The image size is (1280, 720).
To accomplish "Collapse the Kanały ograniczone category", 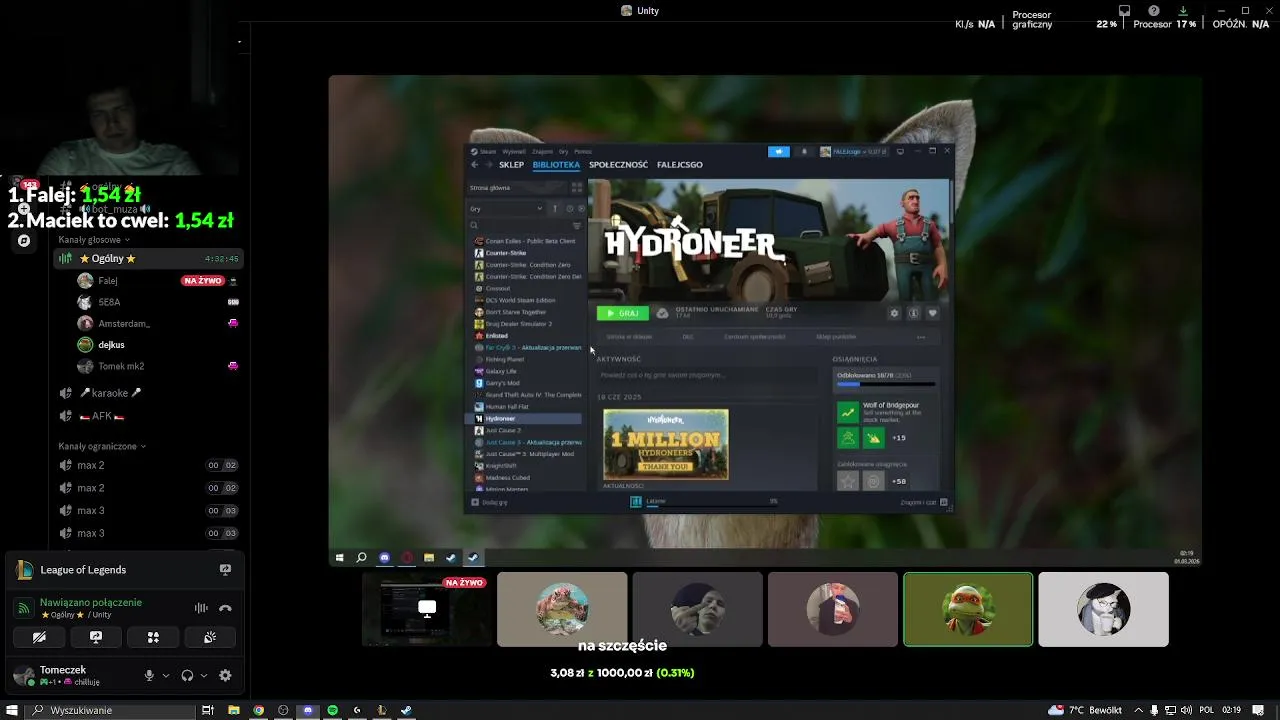I will [x=102, y=446].
